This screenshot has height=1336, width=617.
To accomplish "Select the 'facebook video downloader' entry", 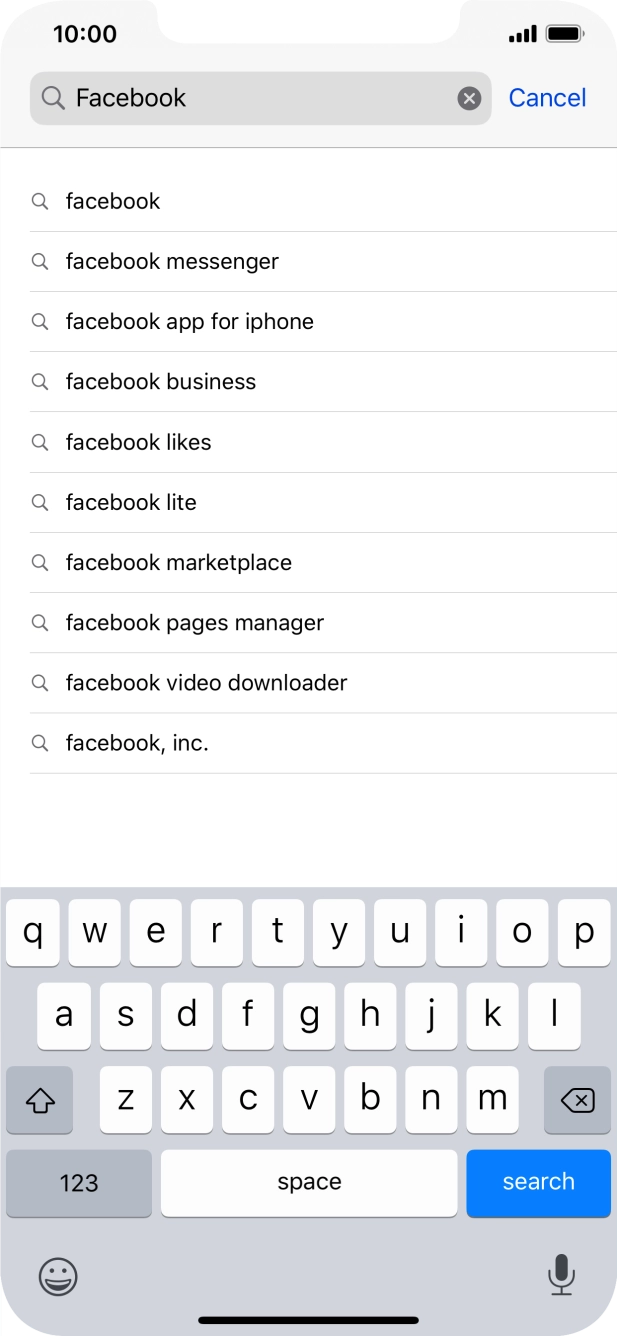I will (x=205, y=682).
